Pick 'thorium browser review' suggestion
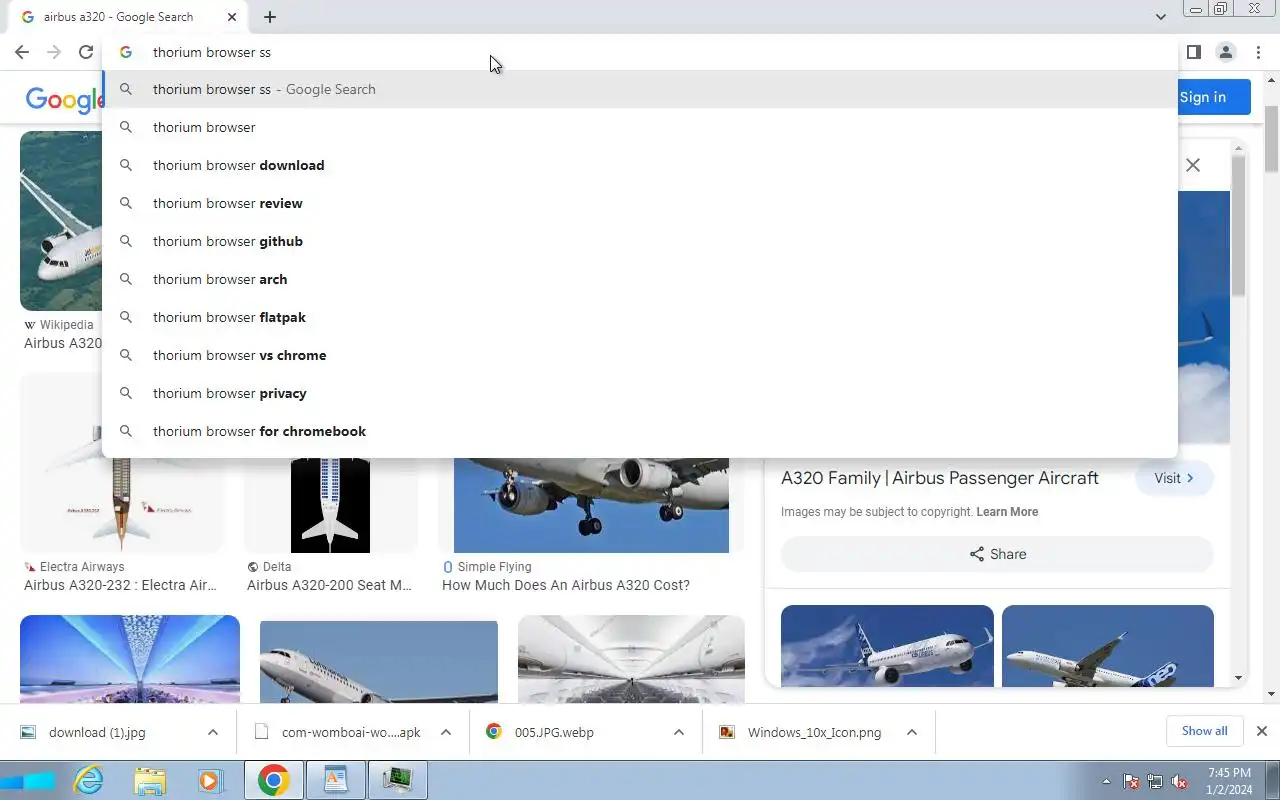 640,203
